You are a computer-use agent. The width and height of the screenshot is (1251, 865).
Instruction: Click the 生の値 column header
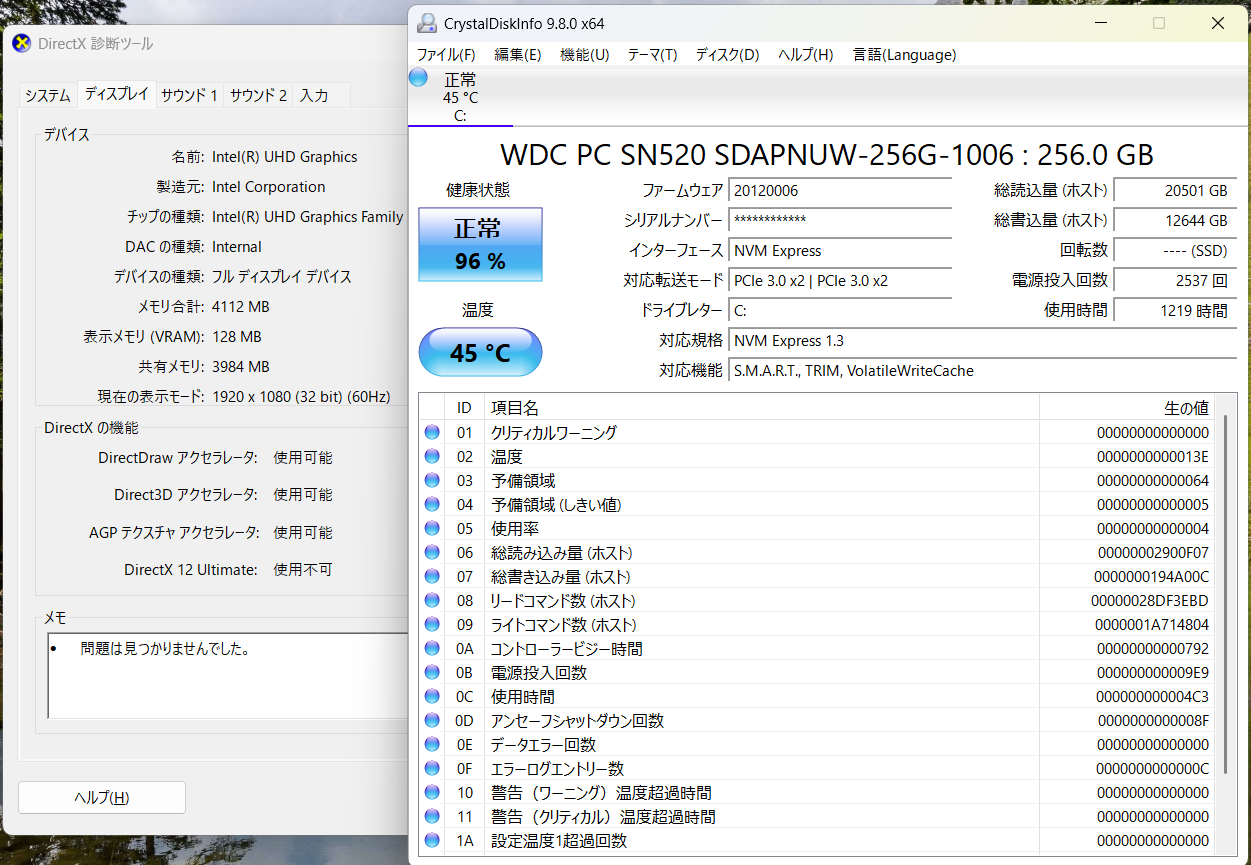(1127, 407)
